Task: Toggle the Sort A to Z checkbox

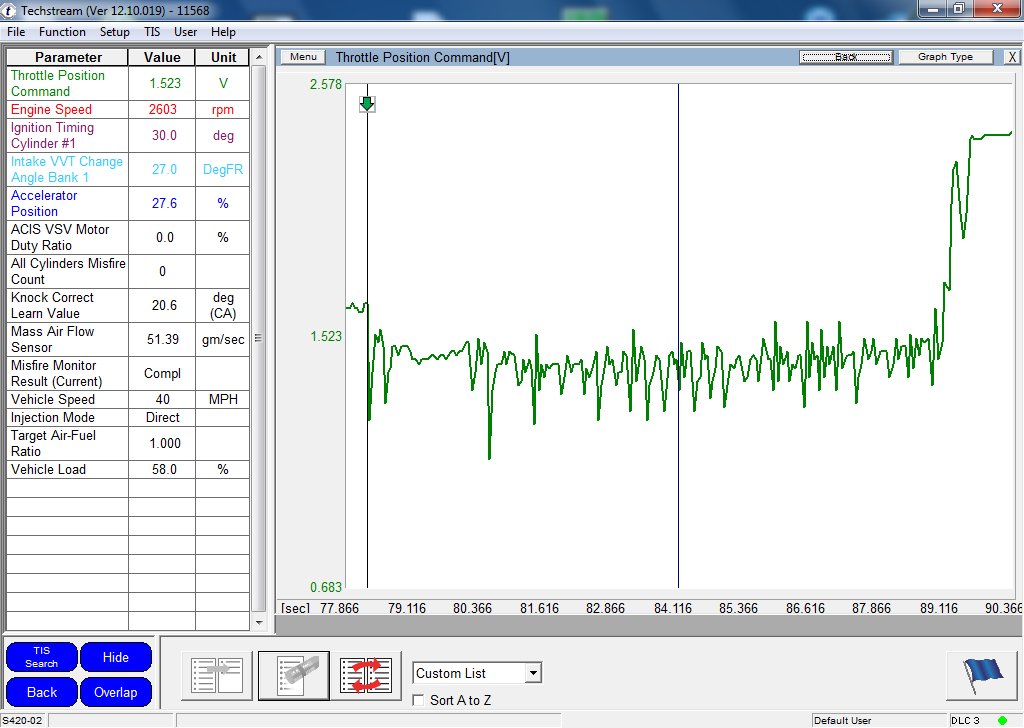Action: [x=418, y=700]
